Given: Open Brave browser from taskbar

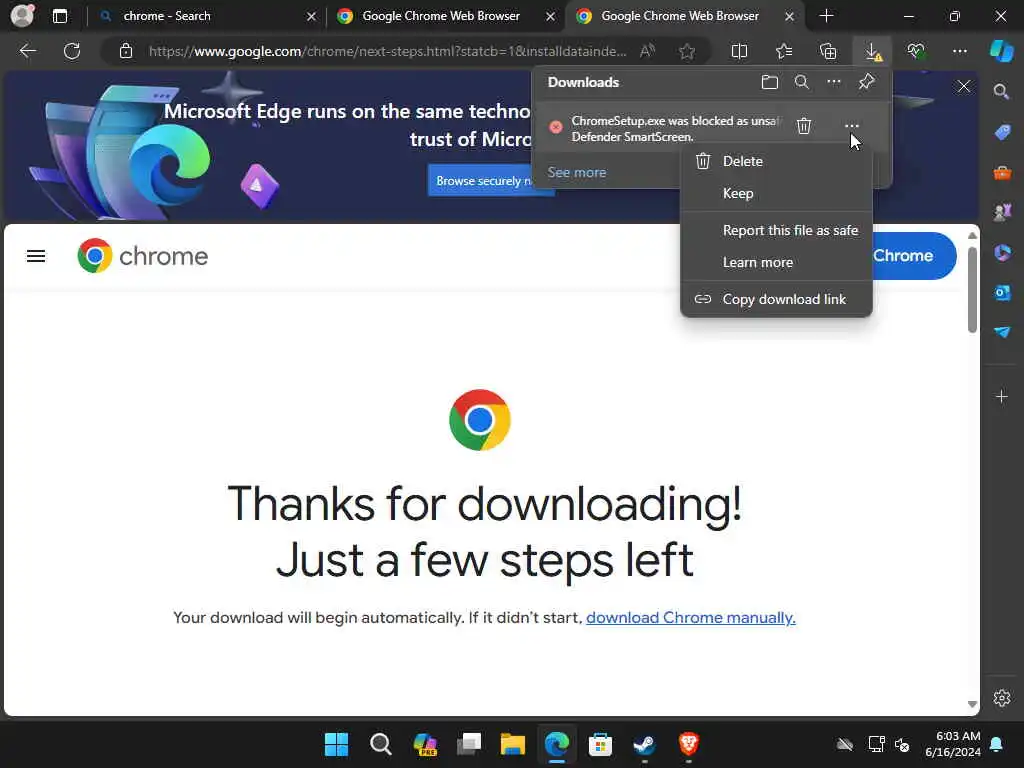Looking at the screenshot, I should 688,744.
